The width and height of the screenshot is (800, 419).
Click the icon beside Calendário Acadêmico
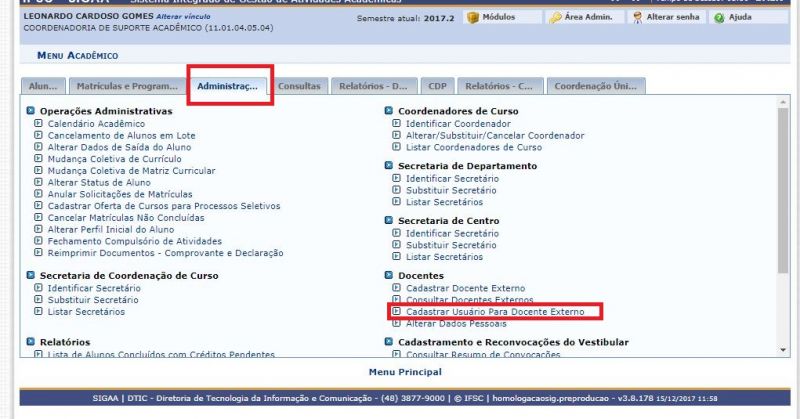pyautogui.click(x=38, y=124)
